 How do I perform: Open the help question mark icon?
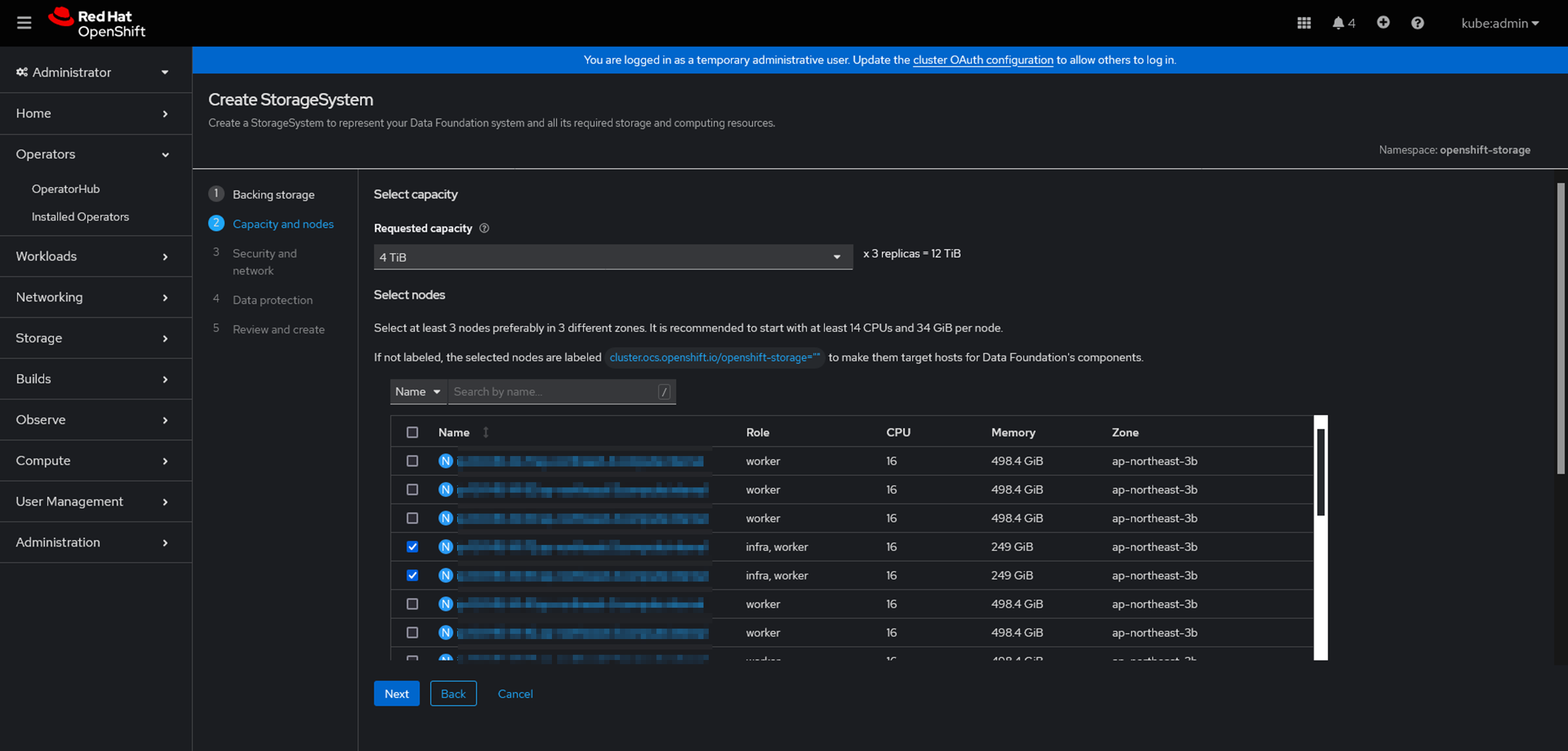pyautogui.click(x=1417, y=22)
